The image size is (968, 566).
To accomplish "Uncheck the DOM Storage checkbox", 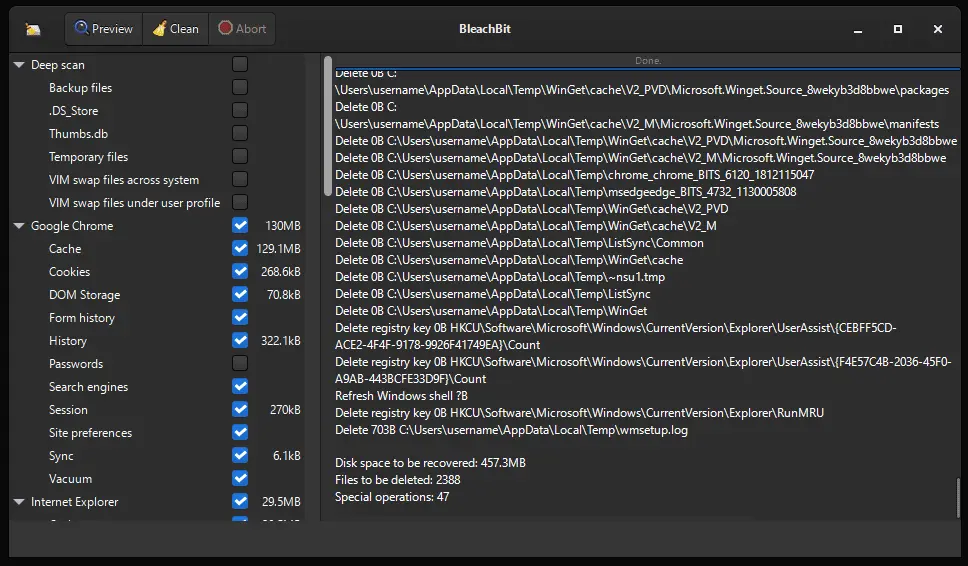I will [x=240, y=294].
